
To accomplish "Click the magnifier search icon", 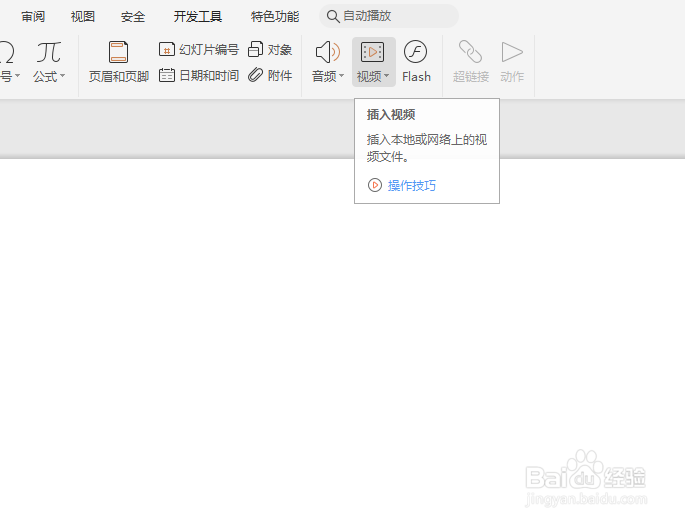I will 333,17.
